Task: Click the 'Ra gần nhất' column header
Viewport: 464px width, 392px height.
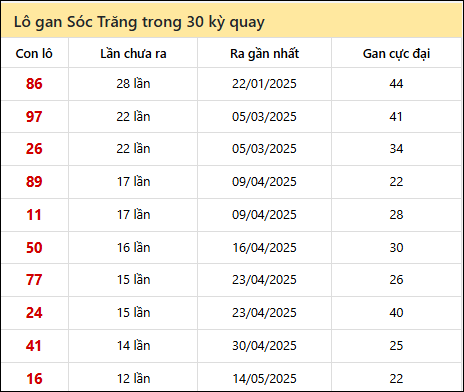Action: [x=264, y=54]
